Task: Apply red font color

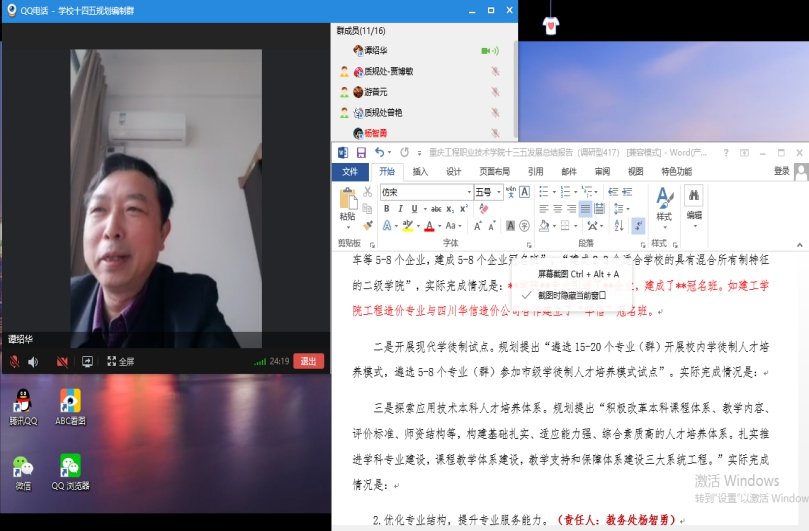Action: point(429,226)
